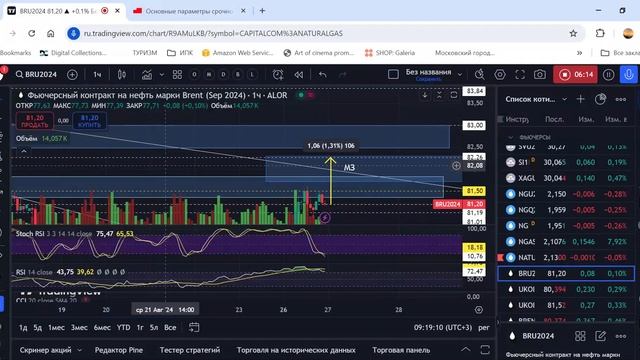Click the blue КУПИТЬ 81,20 buy button

click(x=89, y=121)
